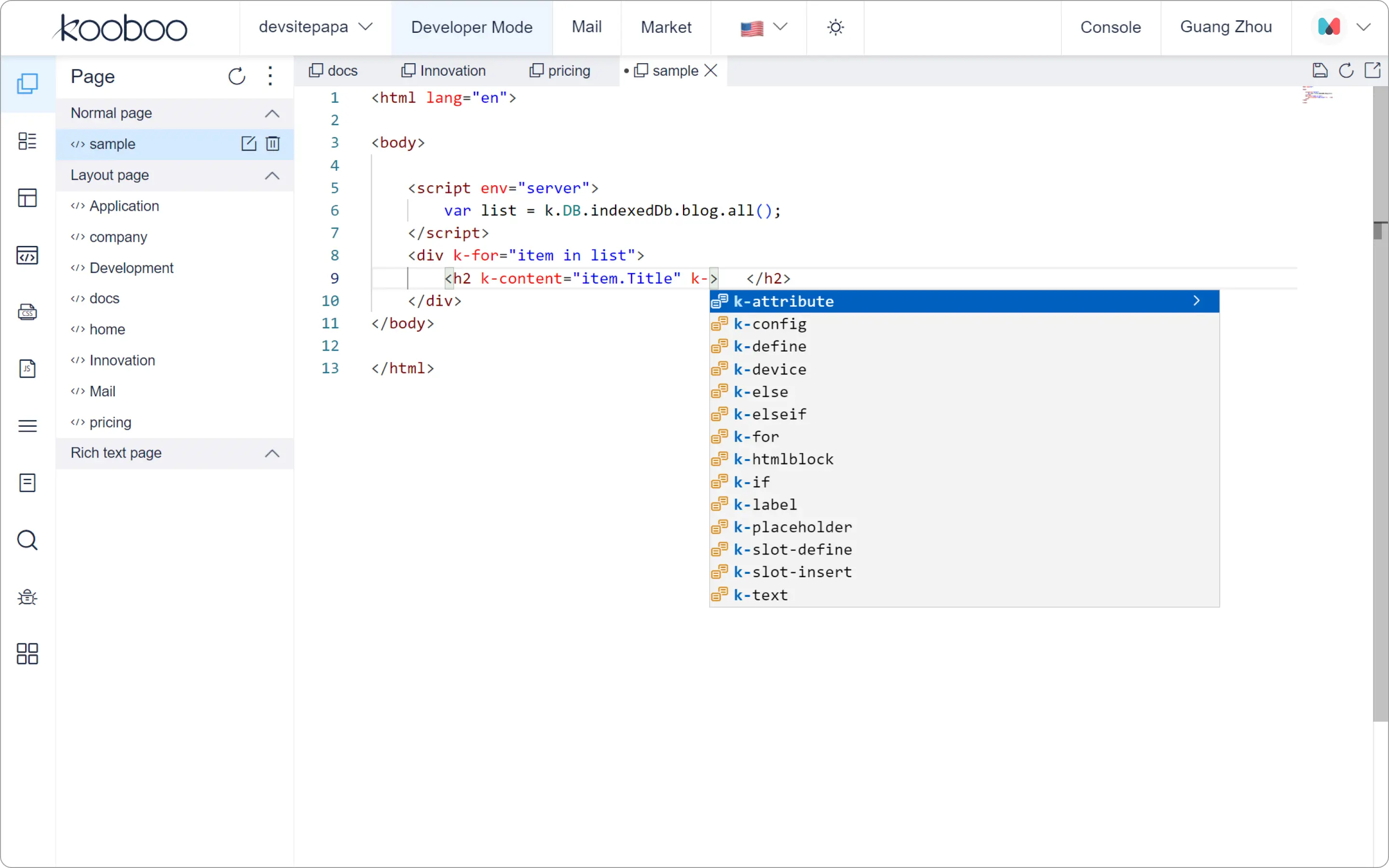
Task: Expand the Rich text page section
Action: pyautogui.click(x=273, y=452)
